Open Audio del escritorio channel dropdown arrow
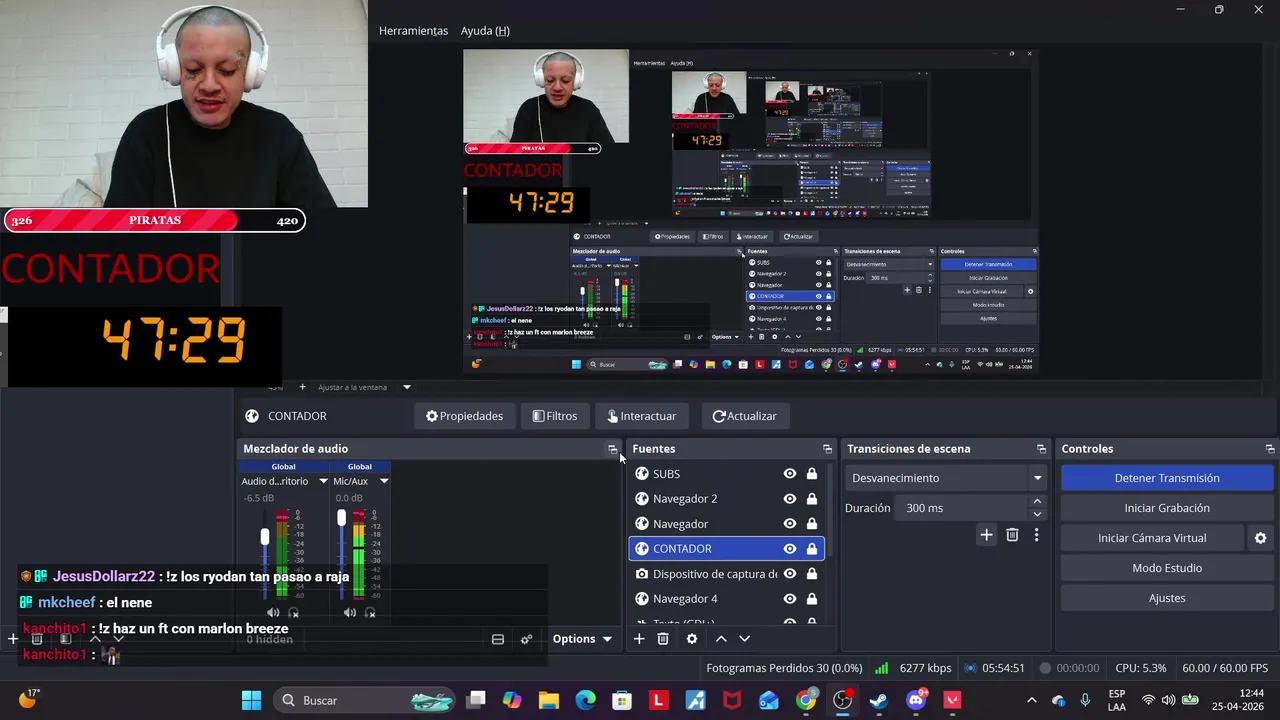The height and width of the screenshot is (720, 1280). tap(323, 481)
